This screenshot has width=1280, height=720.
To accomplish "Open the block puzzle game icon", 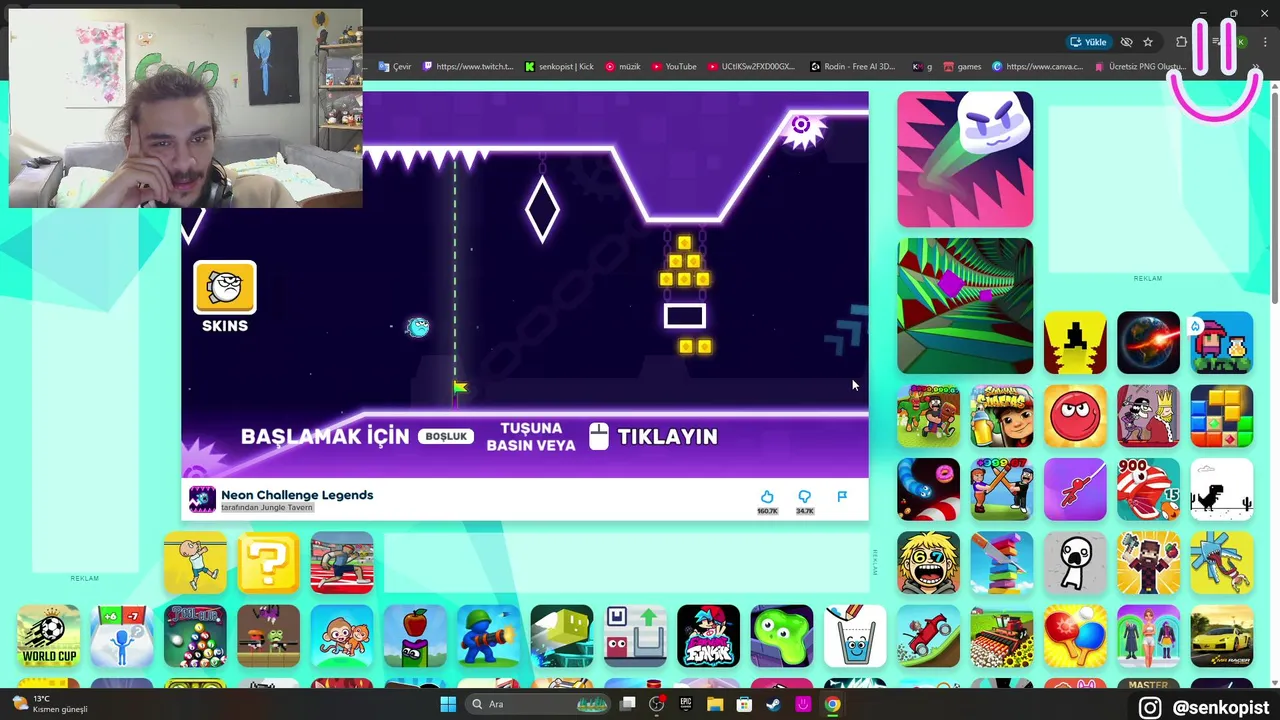I will [x=1222, y=416].
